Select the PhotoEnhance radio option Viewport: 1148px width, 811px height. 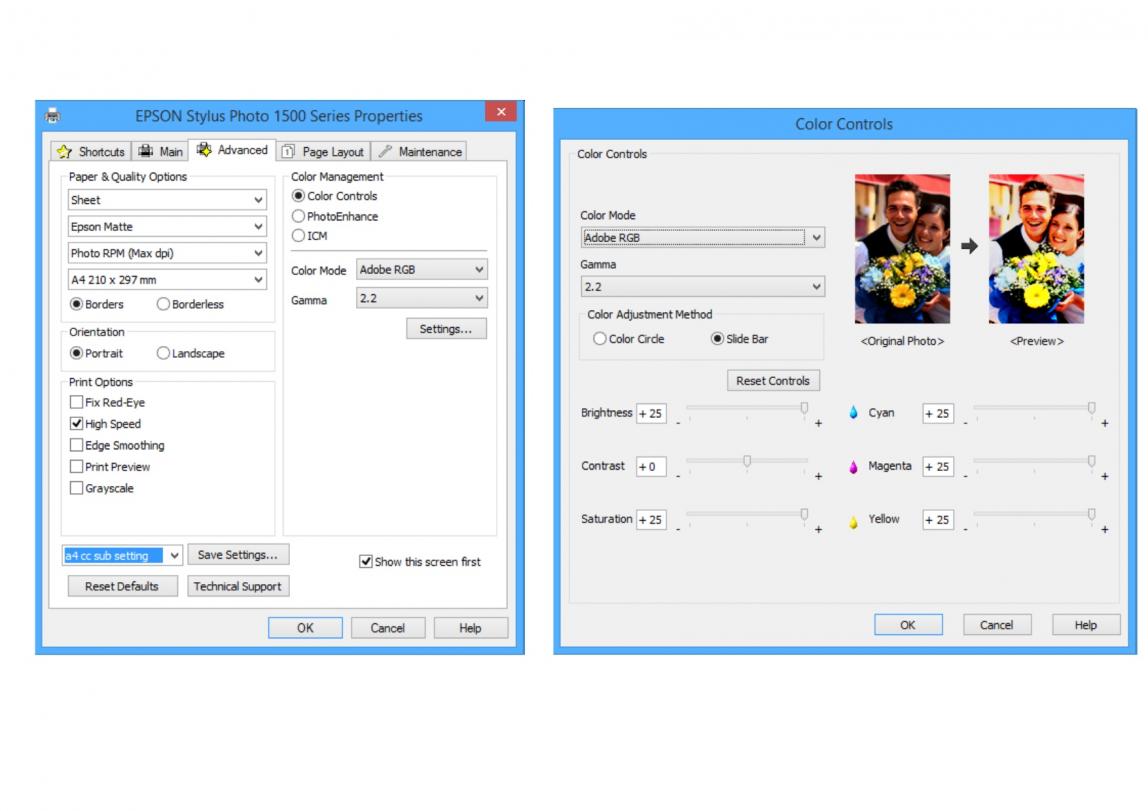(x=298, y=216)
